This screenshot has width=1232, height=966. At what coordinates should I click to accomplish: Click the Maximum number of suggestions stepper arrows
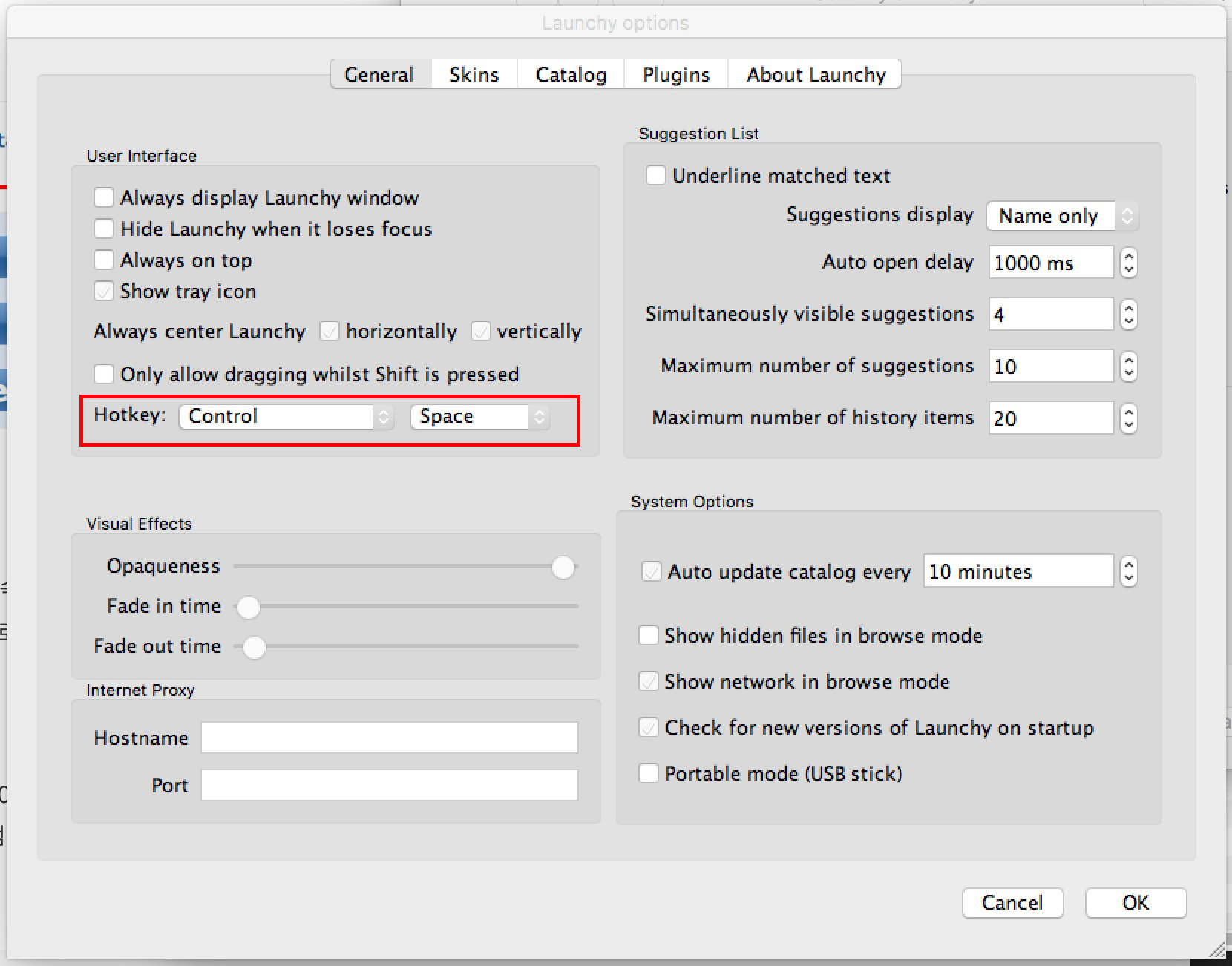click(x=1128, y=367)
